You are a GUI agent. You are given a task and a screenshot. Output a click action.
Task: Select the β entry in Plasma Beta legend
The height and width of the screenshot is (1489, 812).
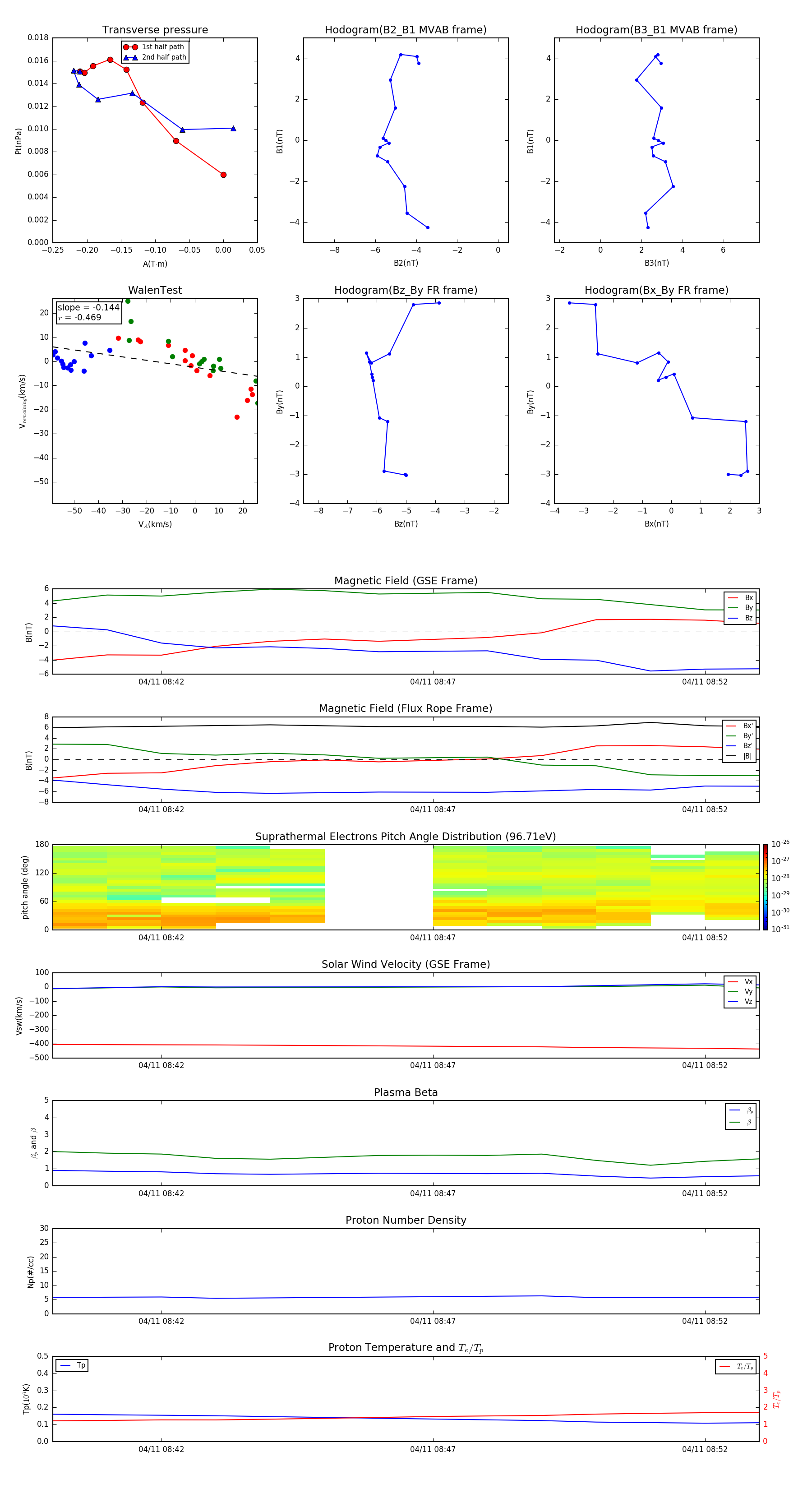pyautogui.click(x=741, y=1123)
